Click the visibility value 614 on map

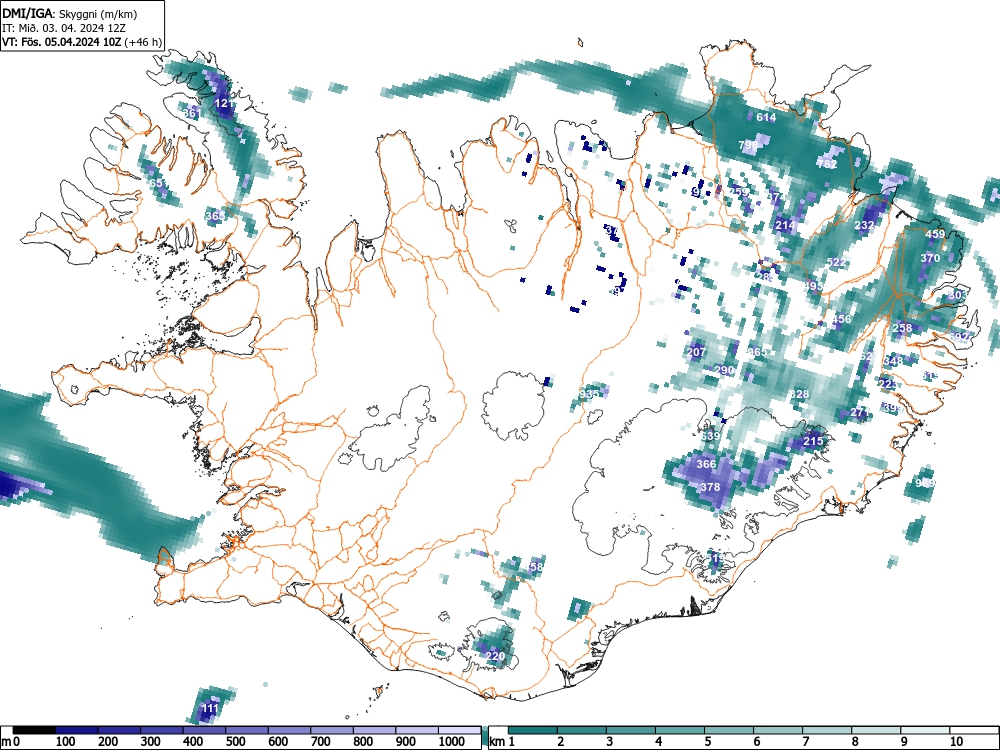(766, 117)
